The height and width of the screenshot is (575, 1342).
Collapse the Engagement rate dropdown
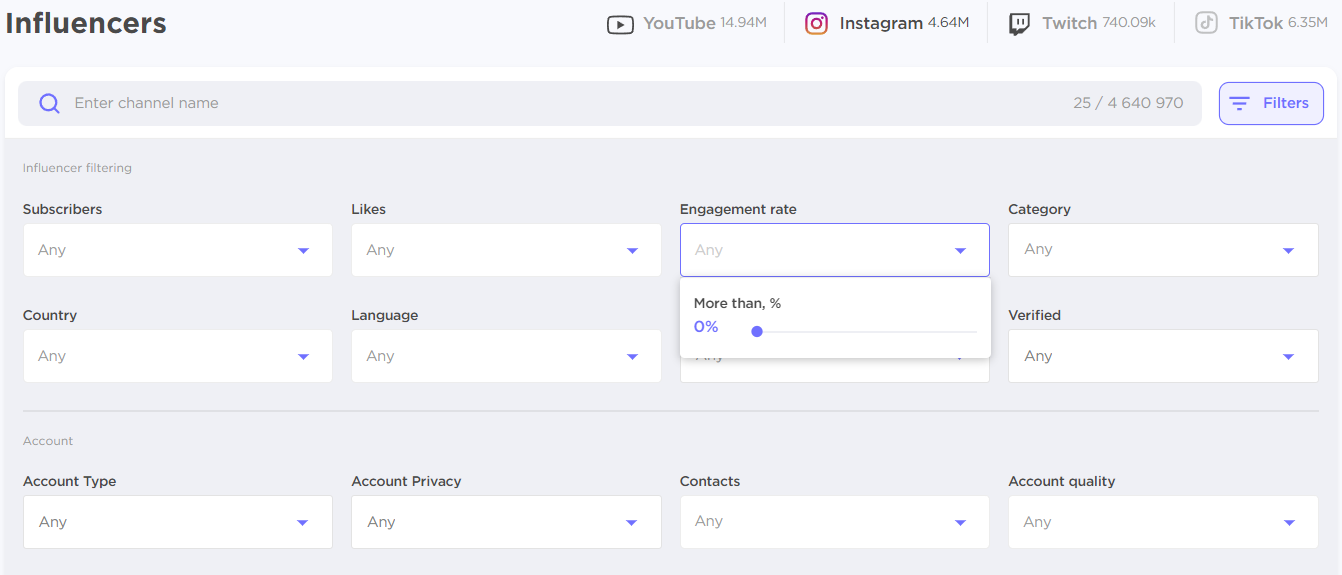[x=834, y=250]
